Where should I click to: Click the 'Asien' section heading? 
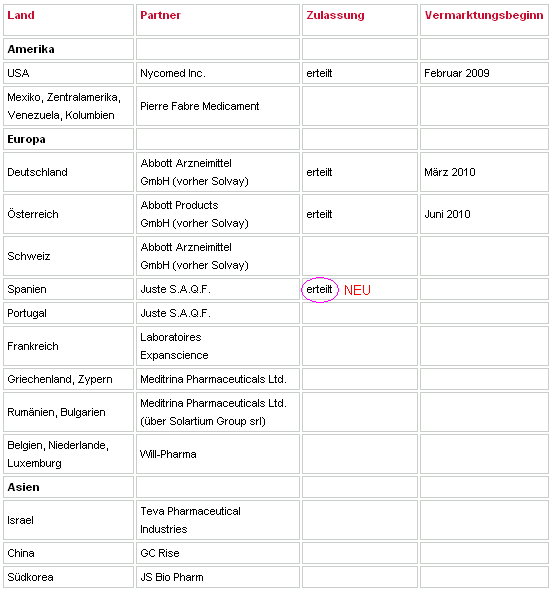tap(23, 487)
